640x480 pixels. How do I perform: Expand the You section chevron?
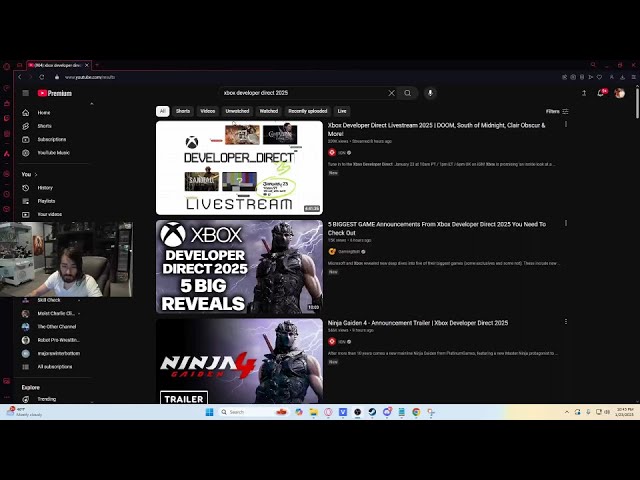[x=36, y=174]
